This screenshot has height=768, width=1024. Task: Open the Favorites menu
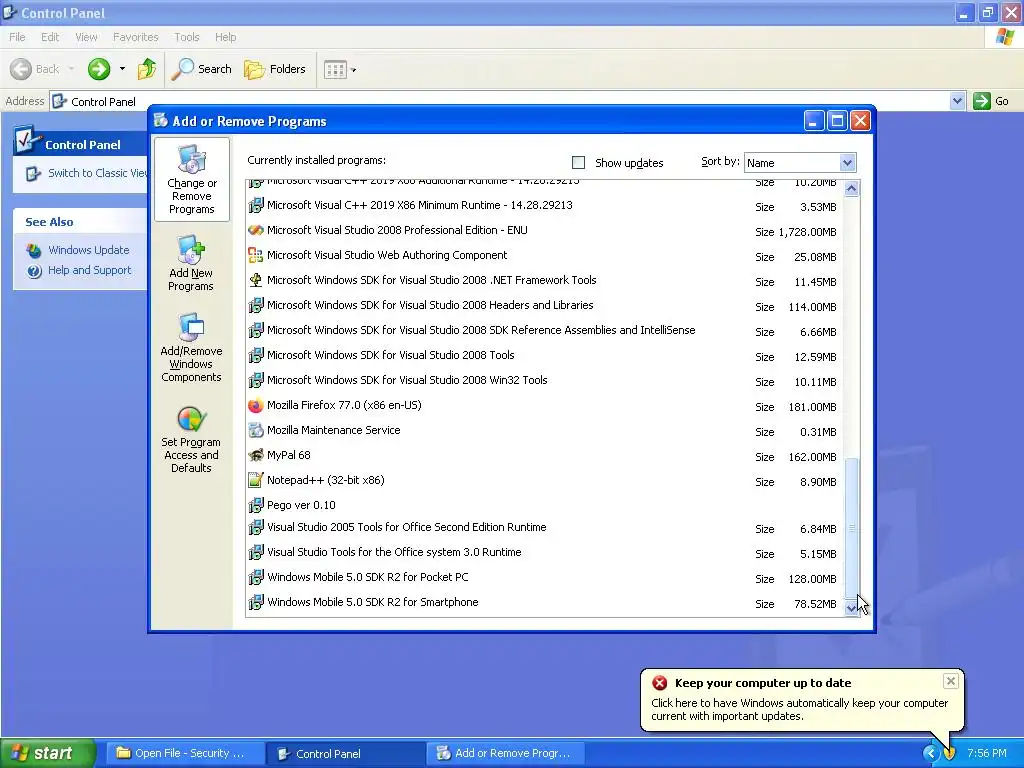pyautogui.click(x=135, y=37)
